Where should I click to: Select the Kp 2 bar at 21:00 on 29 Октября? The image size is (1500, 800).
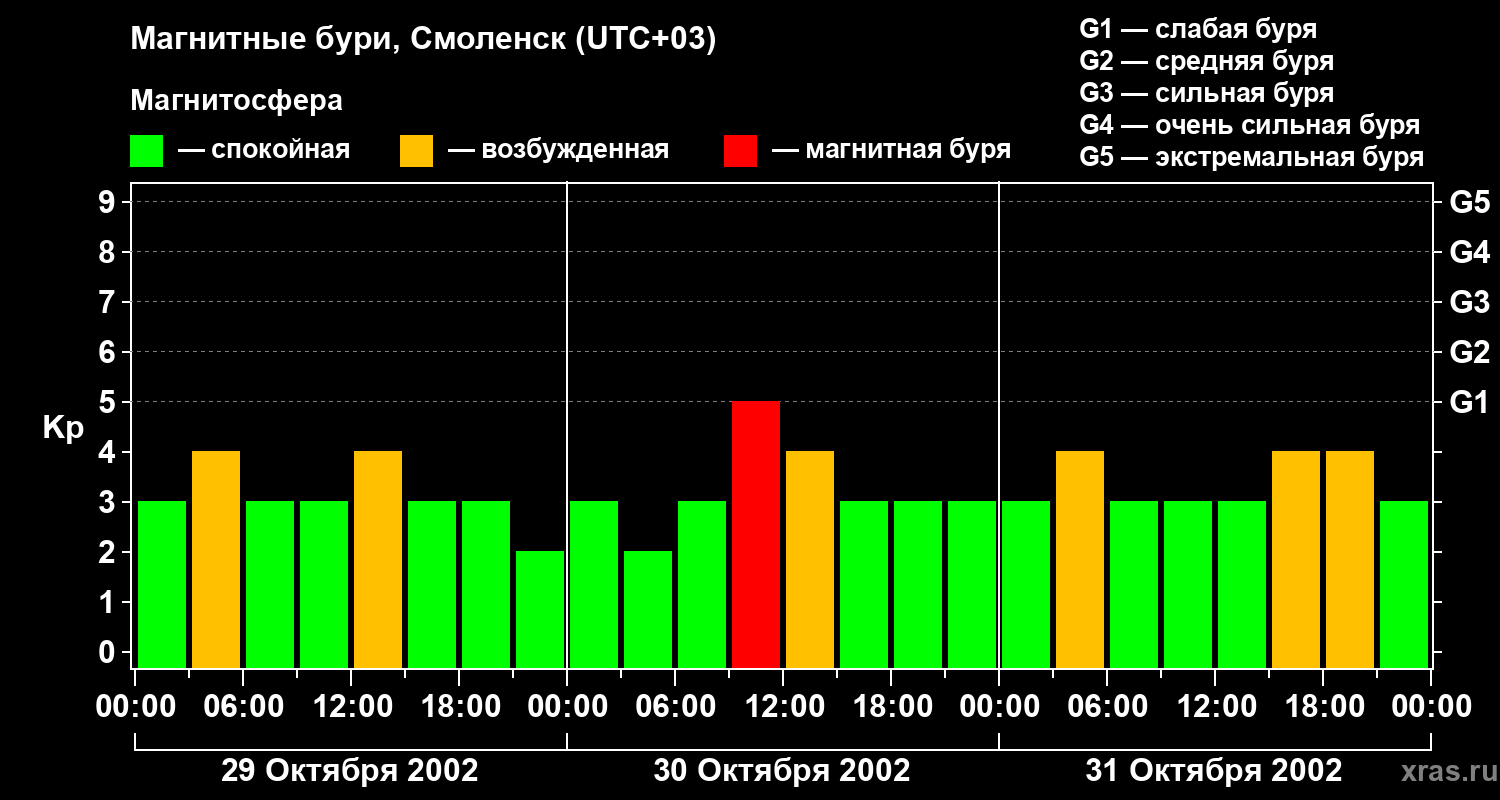540,609
